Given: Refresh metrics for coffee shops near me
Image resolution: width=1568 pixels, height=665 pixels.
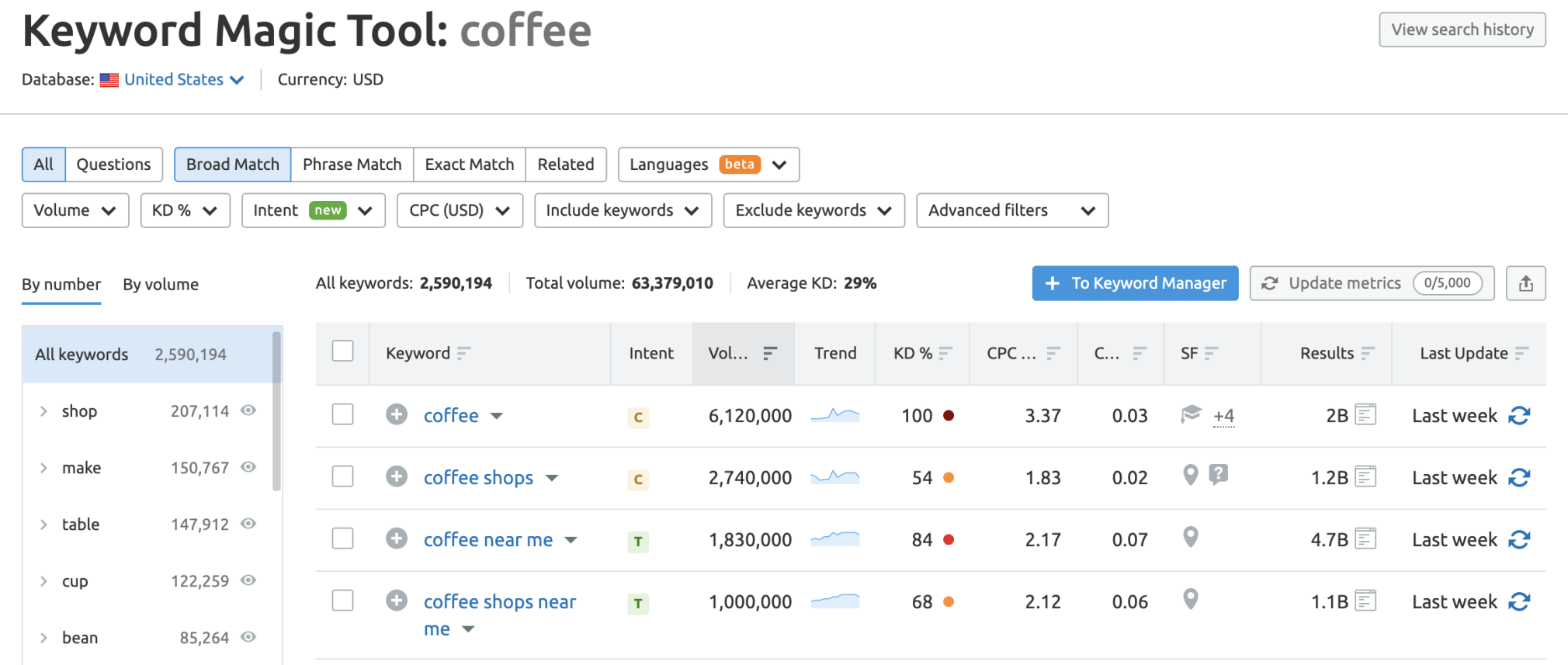Looking at the screenshot, I should click(x=1519, y=602).
